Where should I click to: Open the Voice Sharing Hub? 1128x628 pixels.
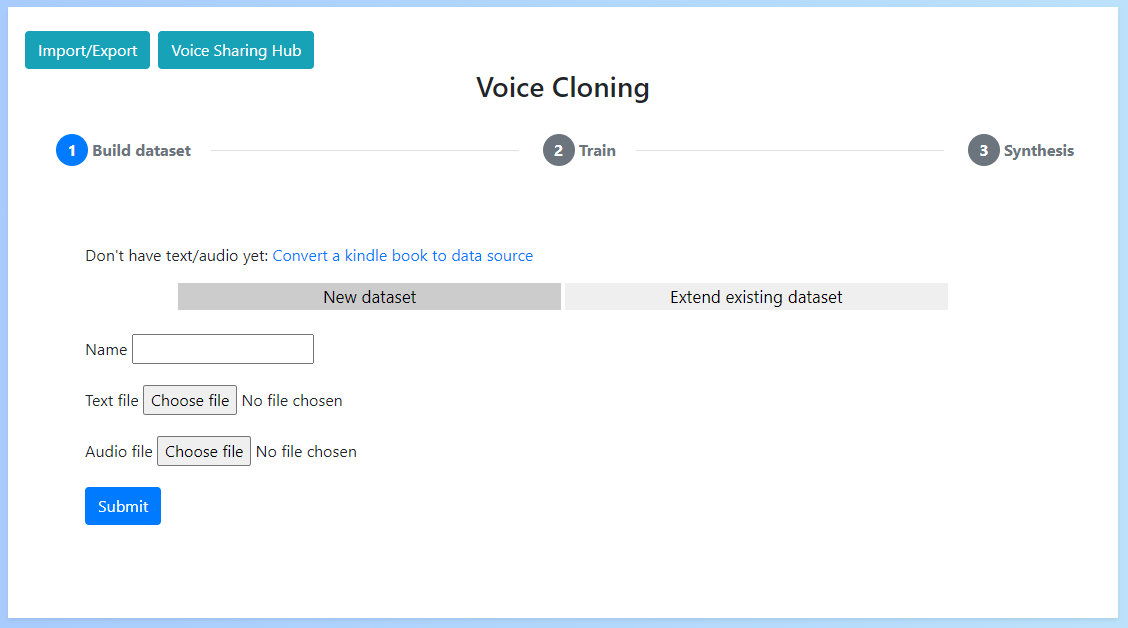(x=235, y=49)
